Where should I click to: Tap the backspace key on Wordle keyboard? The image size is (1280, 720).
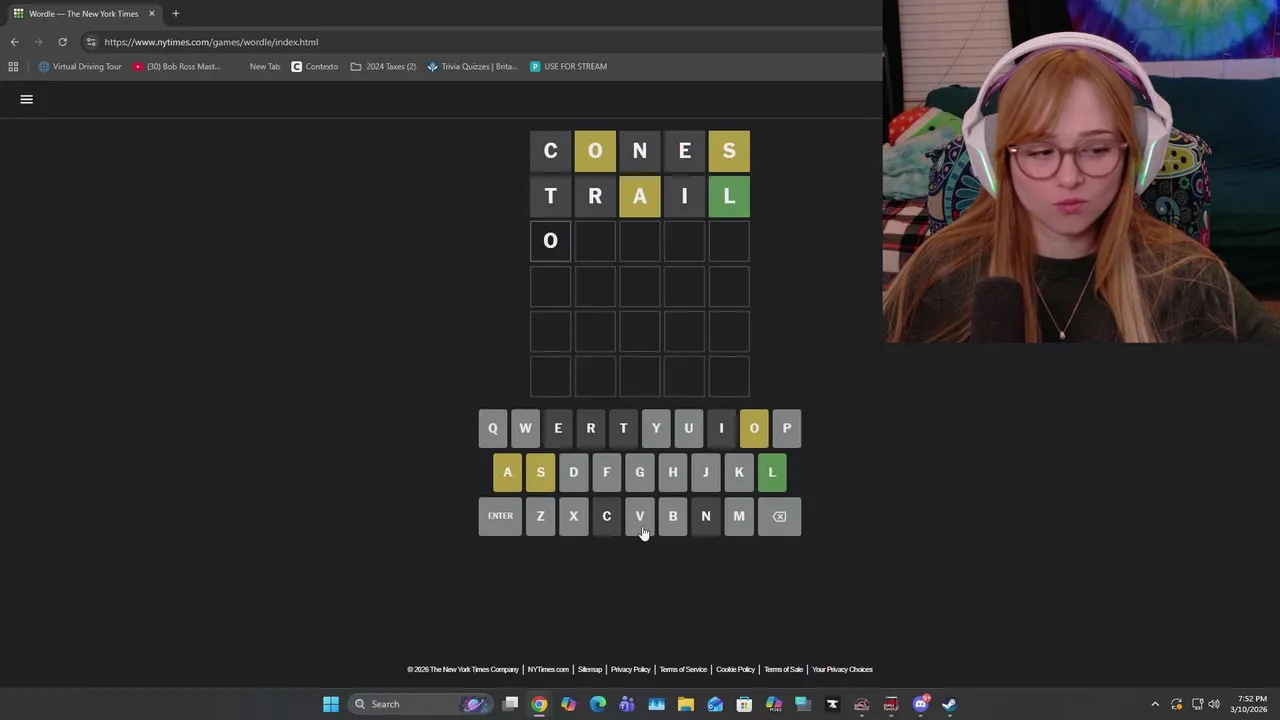tap(779, 516)
